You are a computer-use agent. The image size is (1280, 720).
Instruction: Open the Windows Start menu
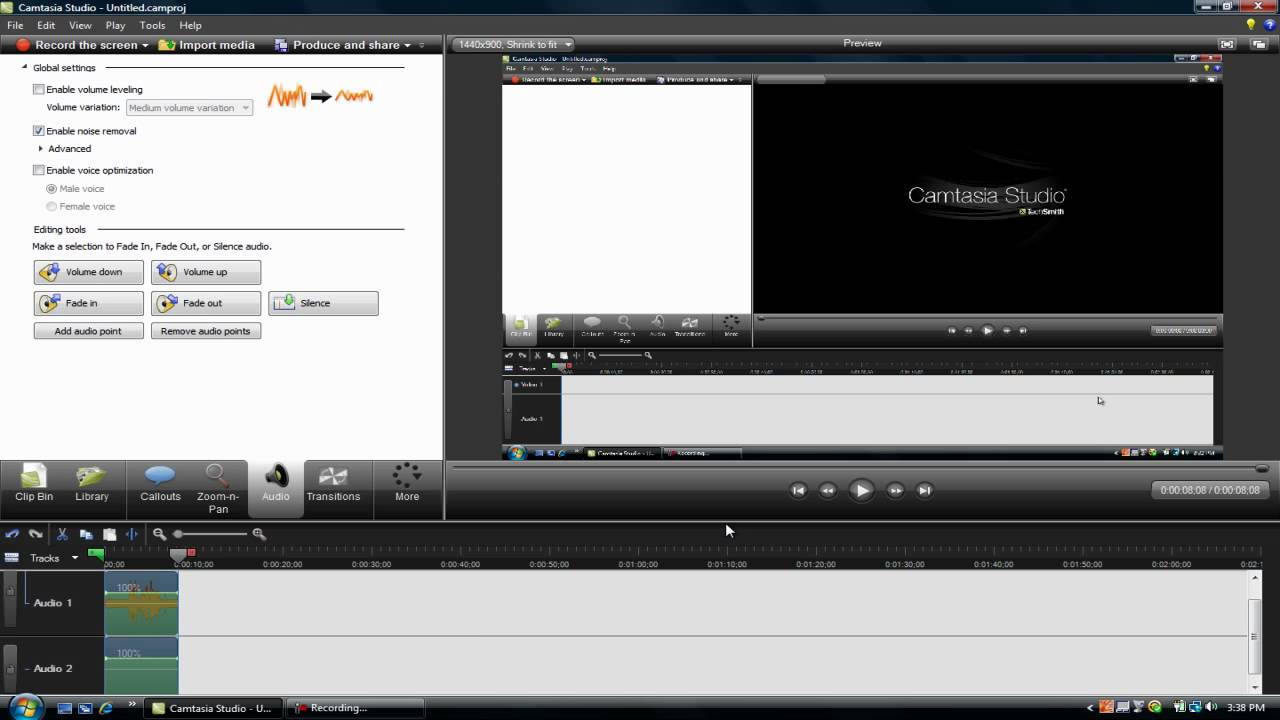(24, 707)
